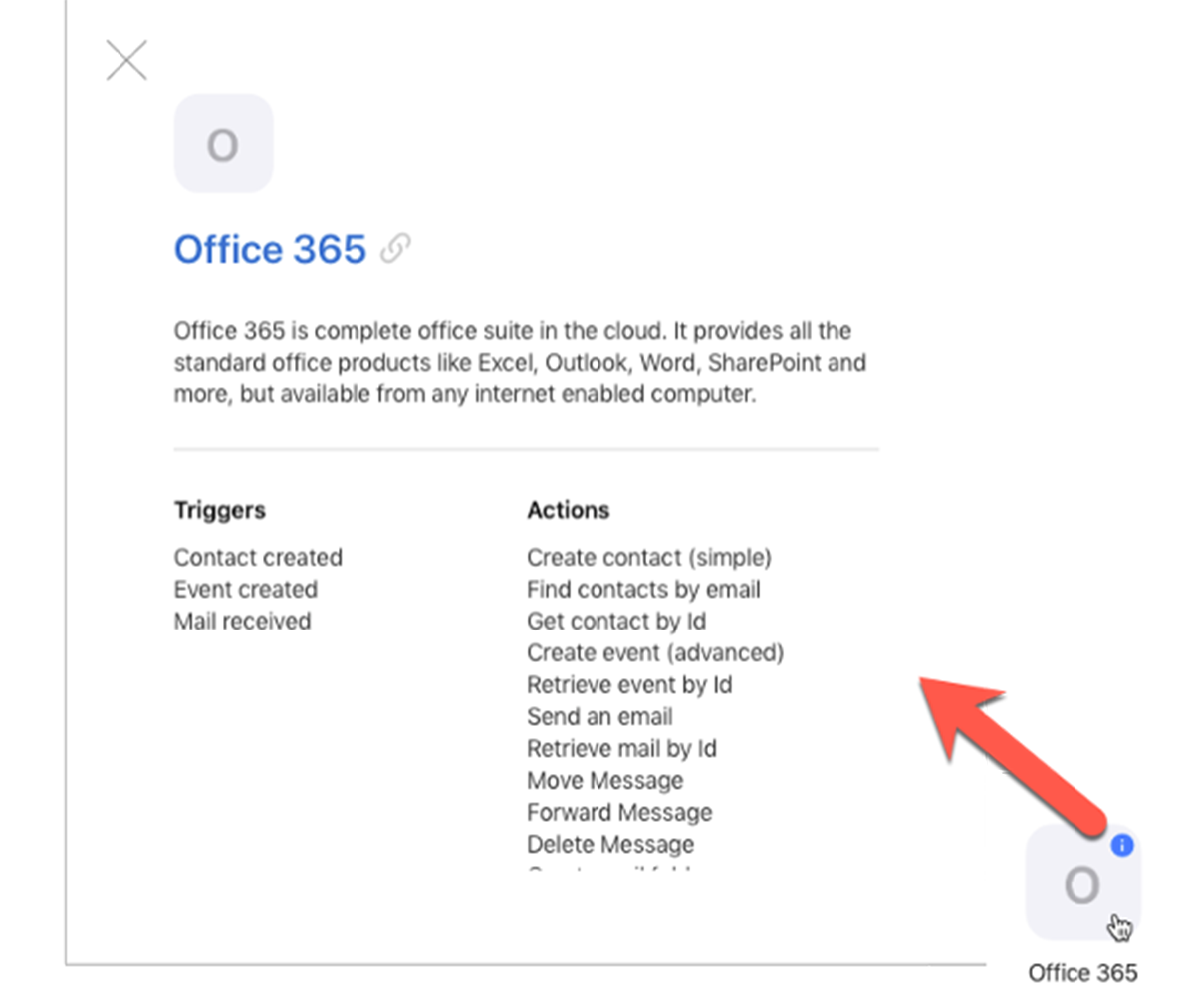Screen dimensions: 1195x1008
Task: Select 'Retrieve mail by Id' action
Action: tap(621, 748)
